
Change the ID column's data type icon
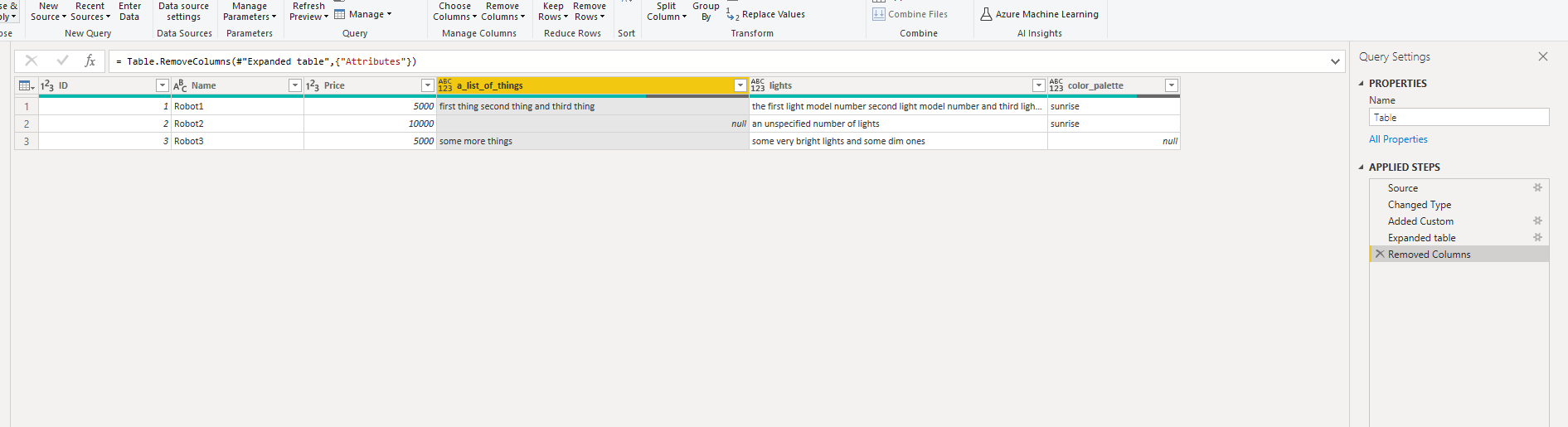(x=47, y=85)
